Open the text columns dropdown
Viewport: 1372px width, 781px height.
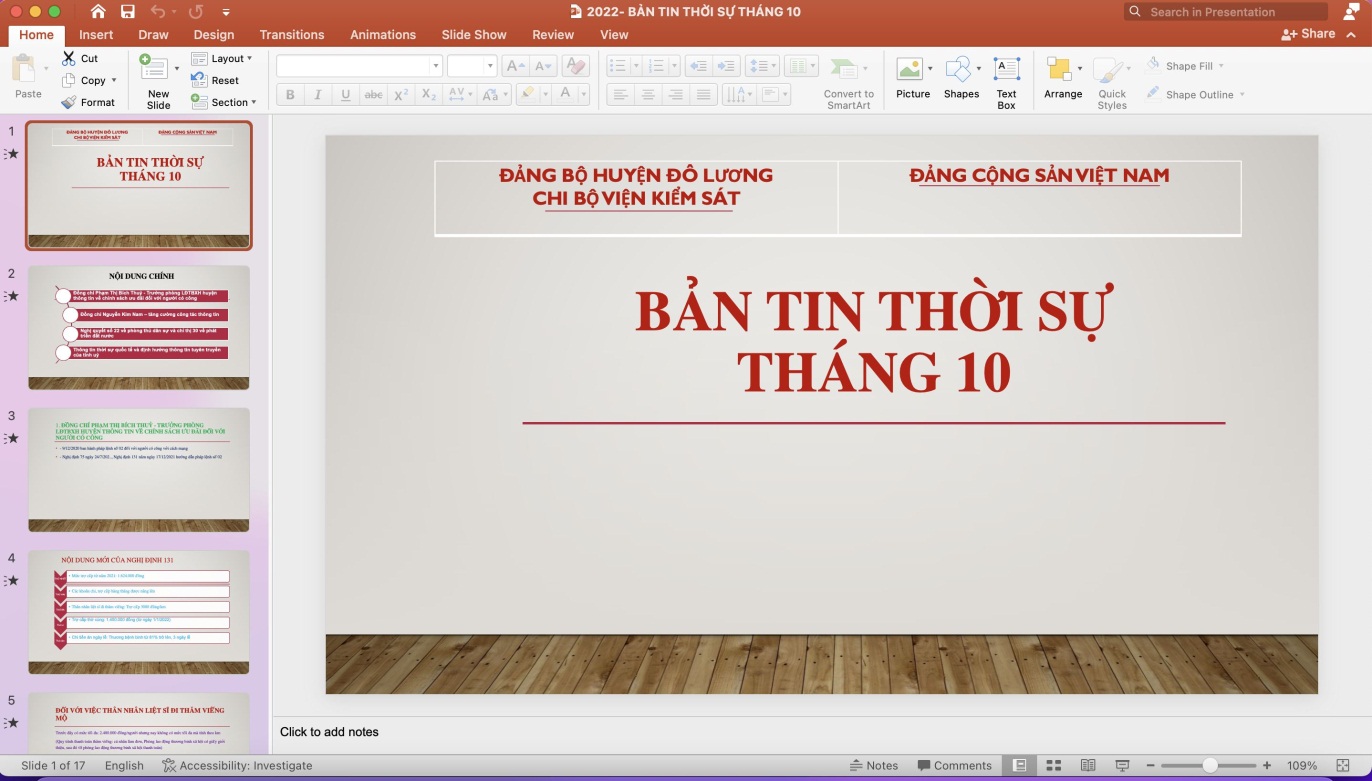[801, 66]
